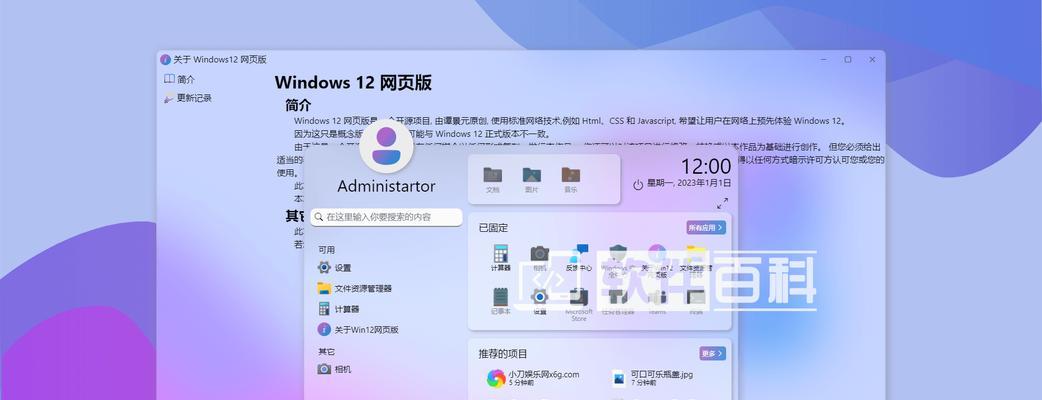The height and width of the screenshot is (400, 1042).
Task: Click the date 星期一, 2023年1月1日
Action: coord(689,182)
